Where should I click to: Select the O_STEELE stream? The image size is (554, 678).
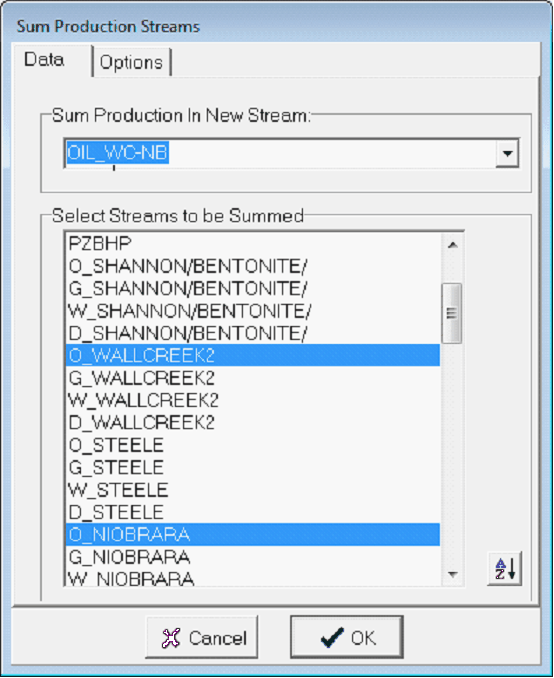click(253, 445)
